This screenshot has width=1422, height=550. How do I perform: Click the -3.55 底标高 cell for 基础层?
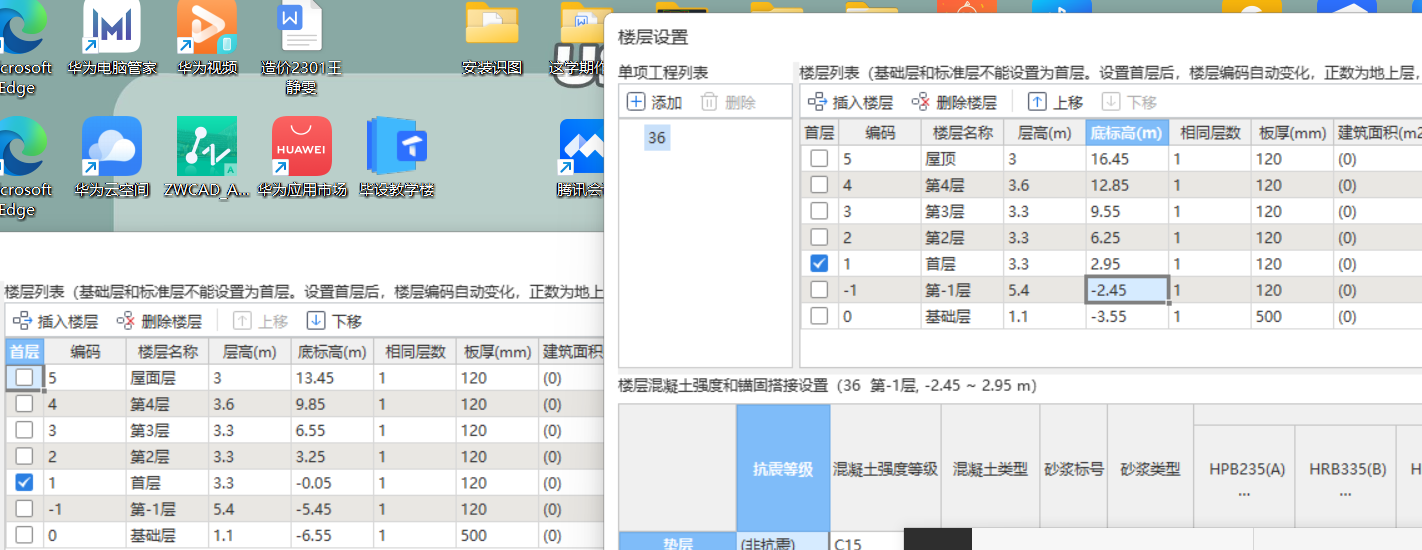point(1127,316)
